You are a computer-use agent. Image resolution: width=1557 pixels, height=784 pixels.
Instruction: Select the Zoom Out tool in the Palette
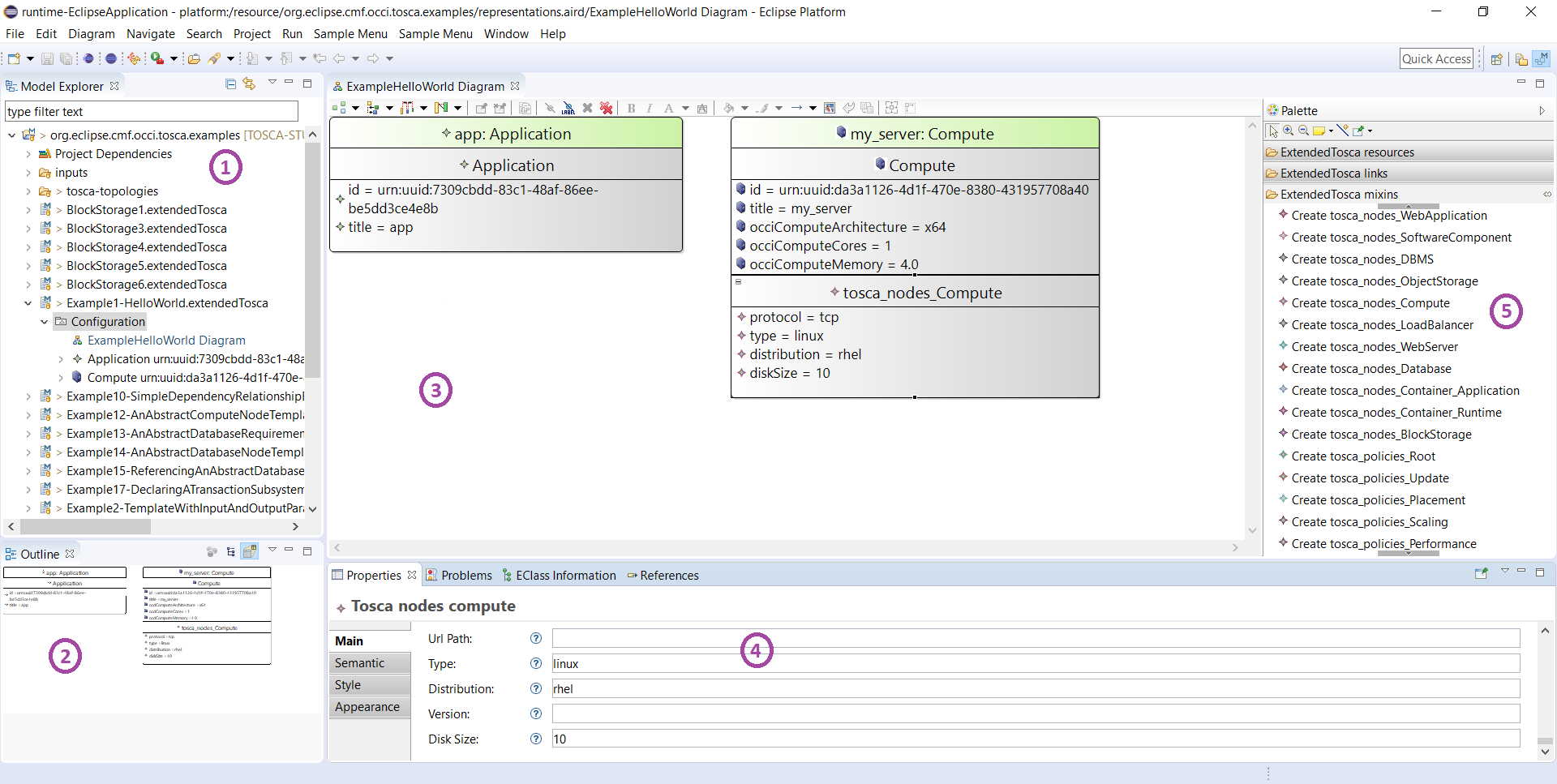pos(1304,131)
